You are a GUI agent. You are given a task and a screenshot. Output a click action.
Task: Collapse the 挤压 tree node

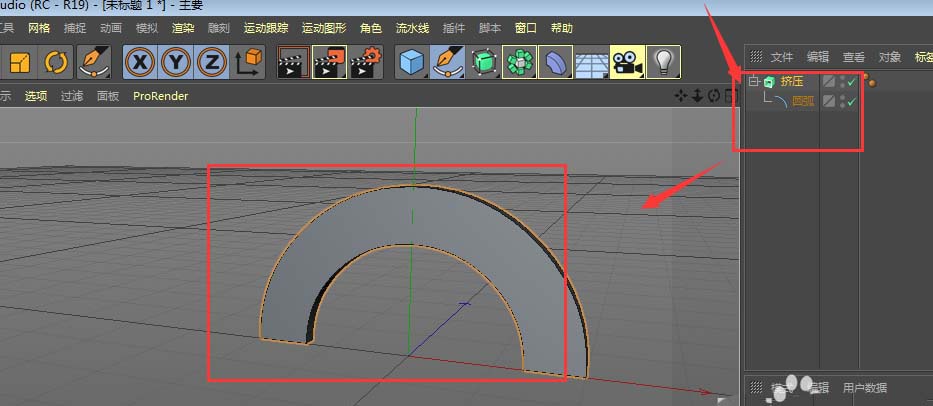pyautogui.click(x=753, y=82)
